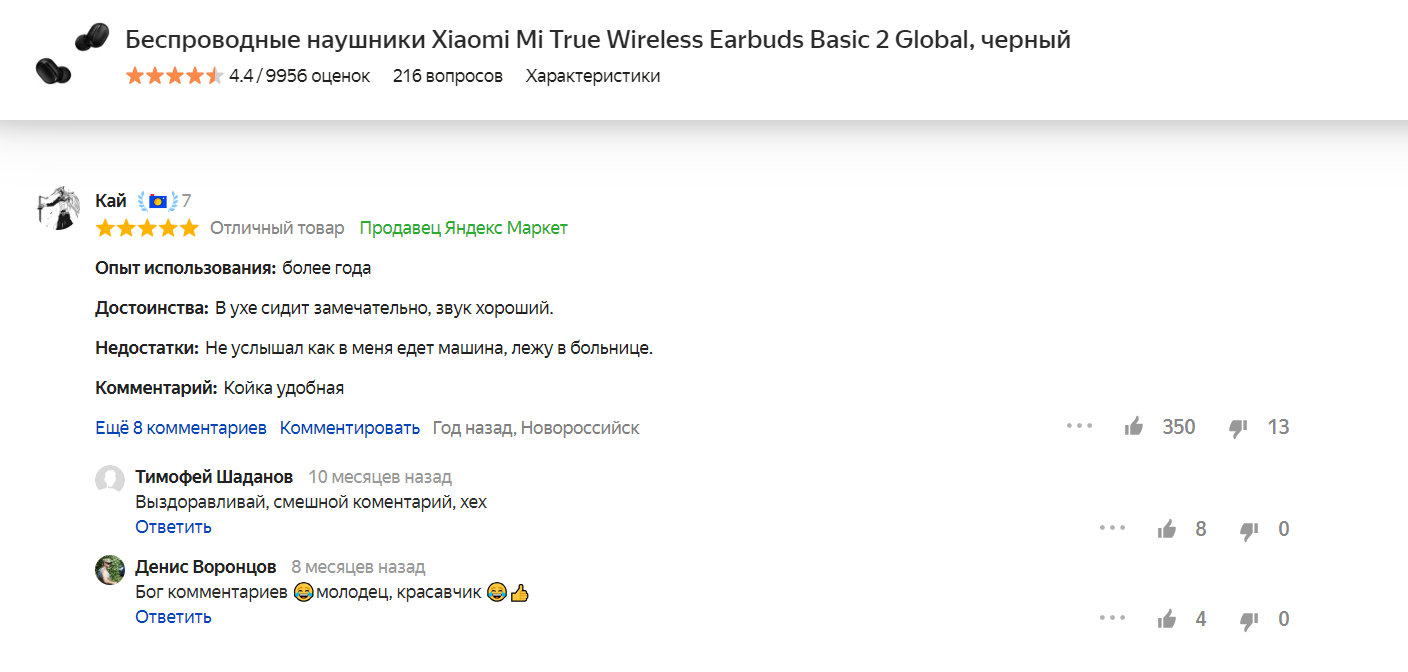Dislike Тимофей Шаданов's comment

1249,530
